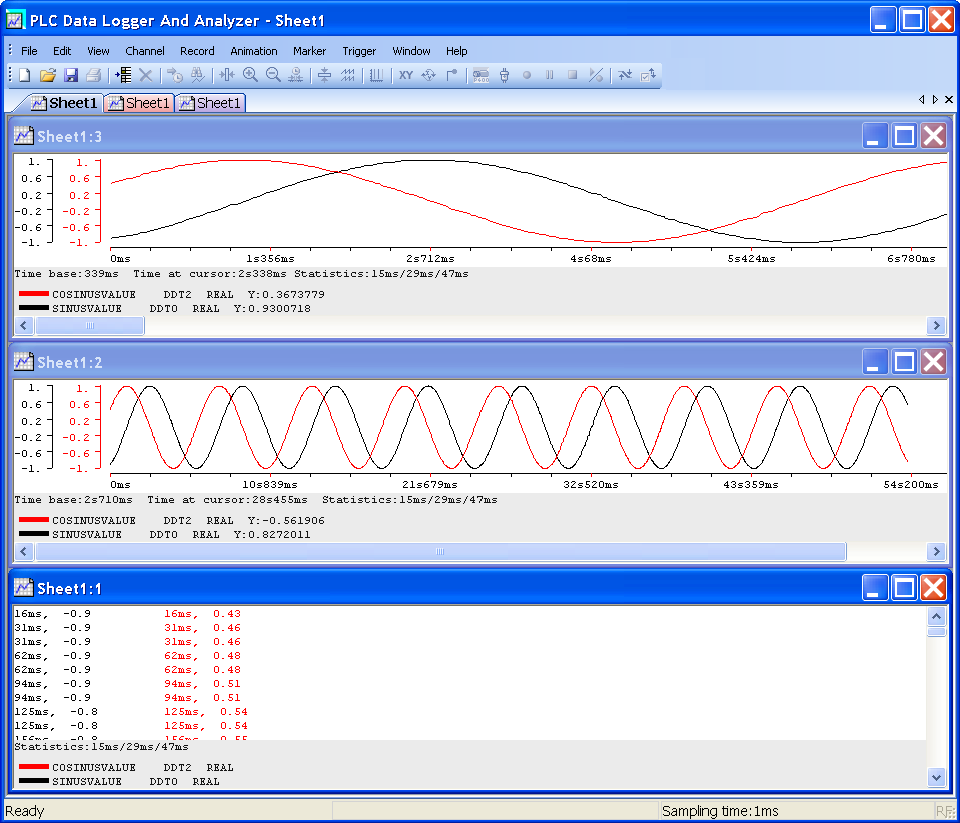Add a channel with the list-arrow icon
960x823 pixels.
click(x=123, y=75)
